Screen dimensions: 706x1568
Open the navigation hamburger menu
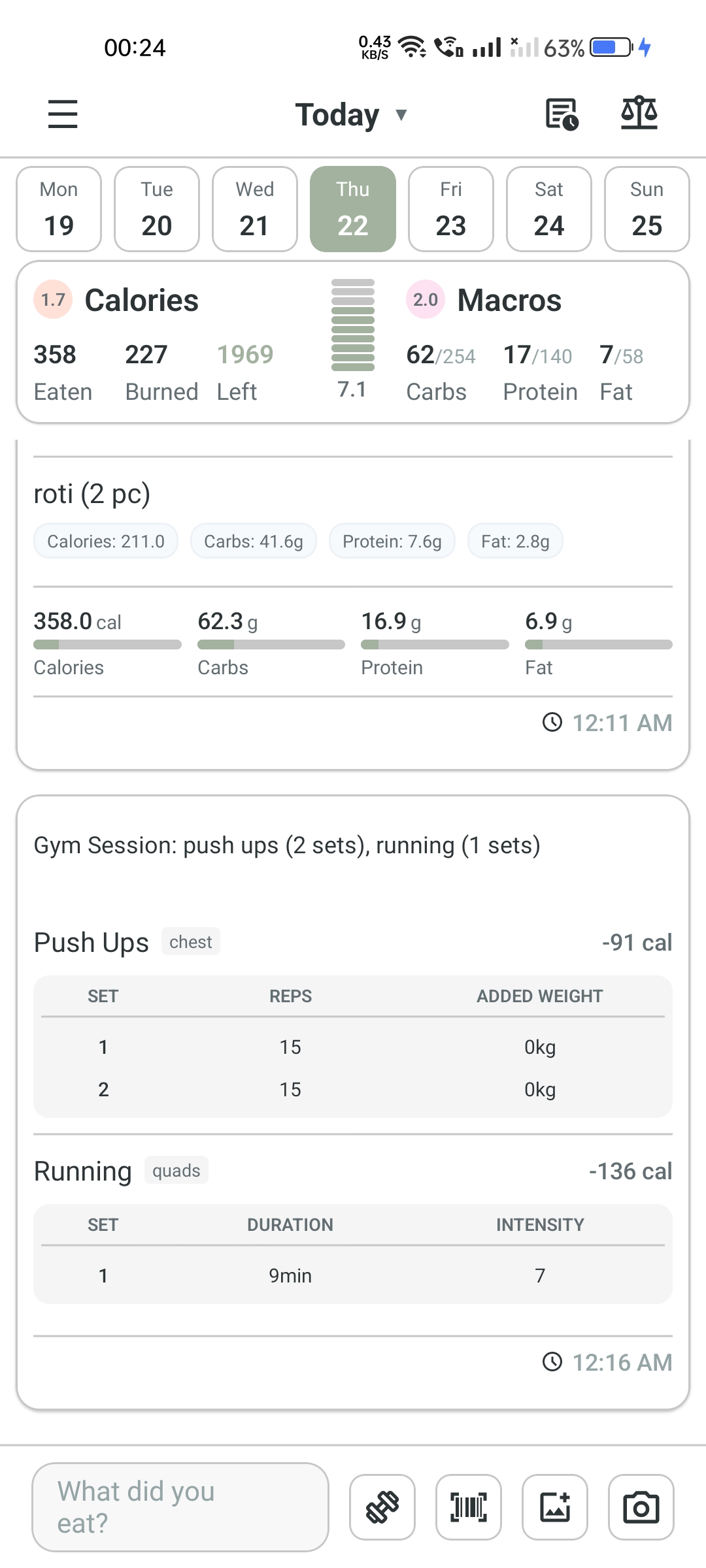(x=62, y=114)
